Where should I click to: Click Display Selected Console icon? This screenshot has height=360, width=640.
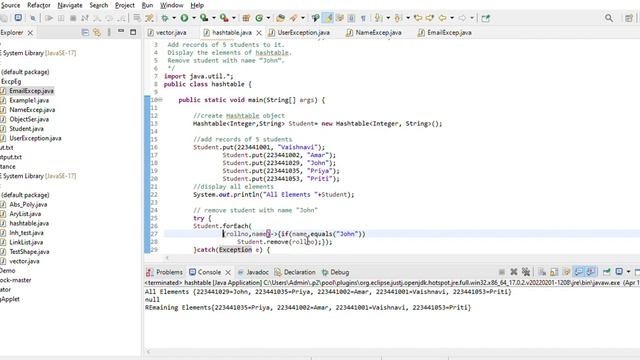click(x=619, y=272)
